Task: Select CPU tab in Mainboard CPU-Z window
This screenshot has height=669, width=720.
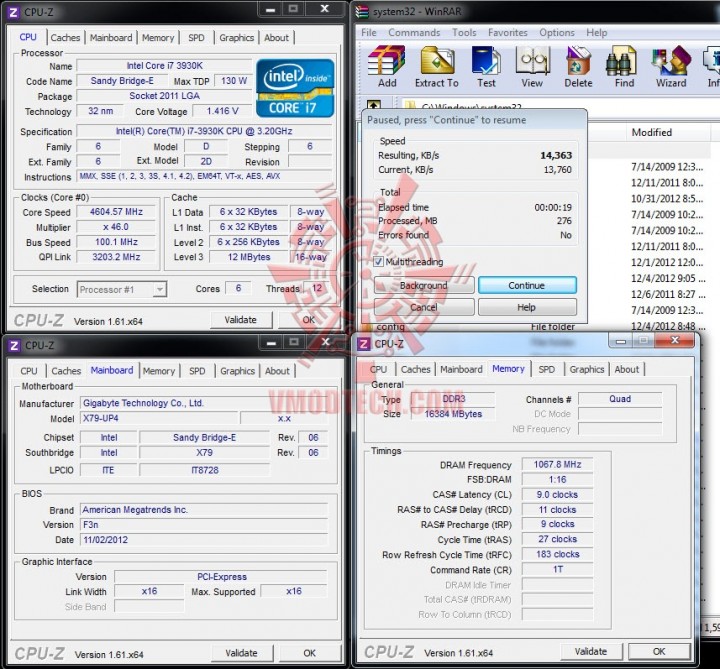Action: click(28, 371)
